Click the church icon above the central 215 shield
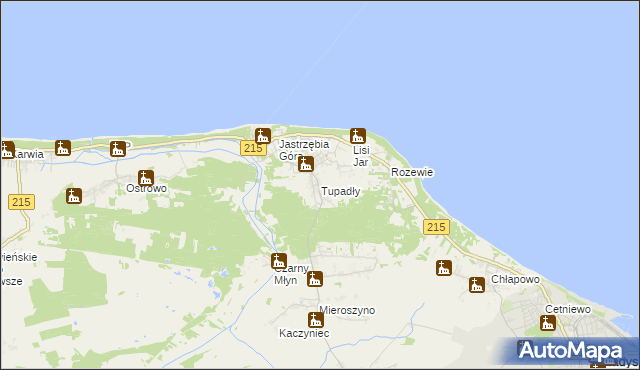640x370 pixels. [x=263, y=136]
